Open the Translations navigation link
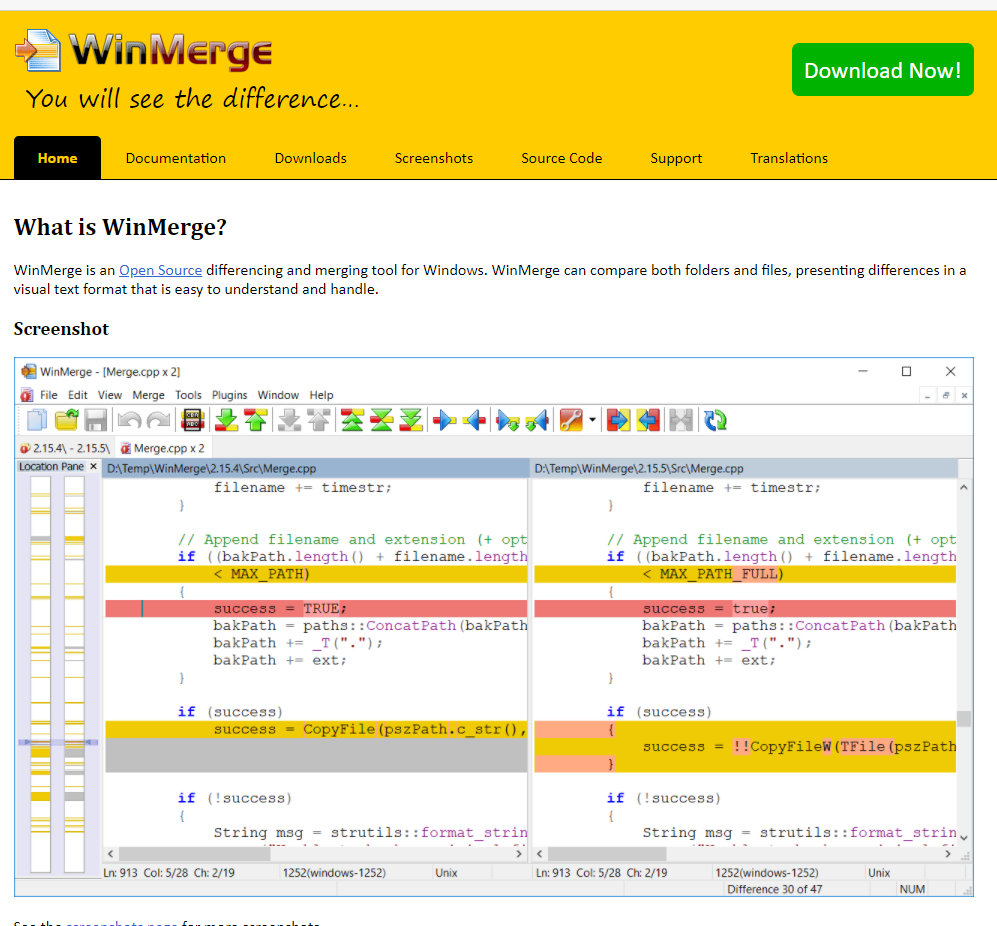The image size is (997, 926). pos(788,158)
